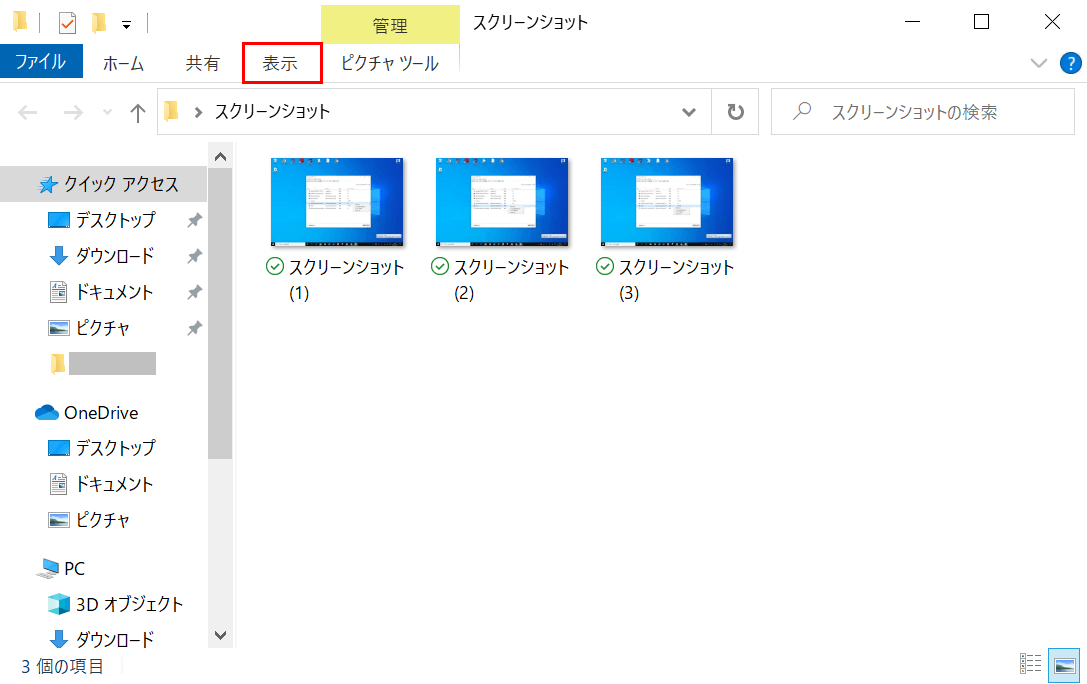Go up one folder level
The width and height of the screenshot is (1087, 684).
click(138, 112)
